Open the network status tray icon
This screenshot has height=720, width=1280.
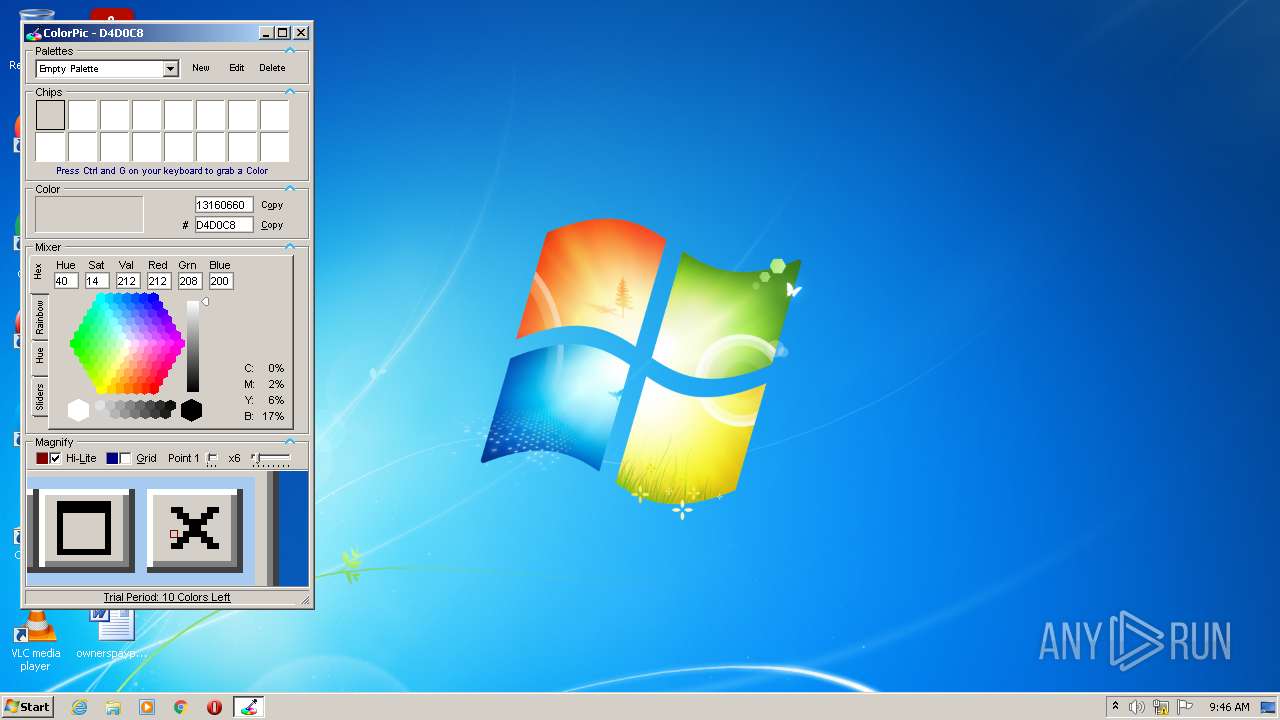[x=1161, y=707]
